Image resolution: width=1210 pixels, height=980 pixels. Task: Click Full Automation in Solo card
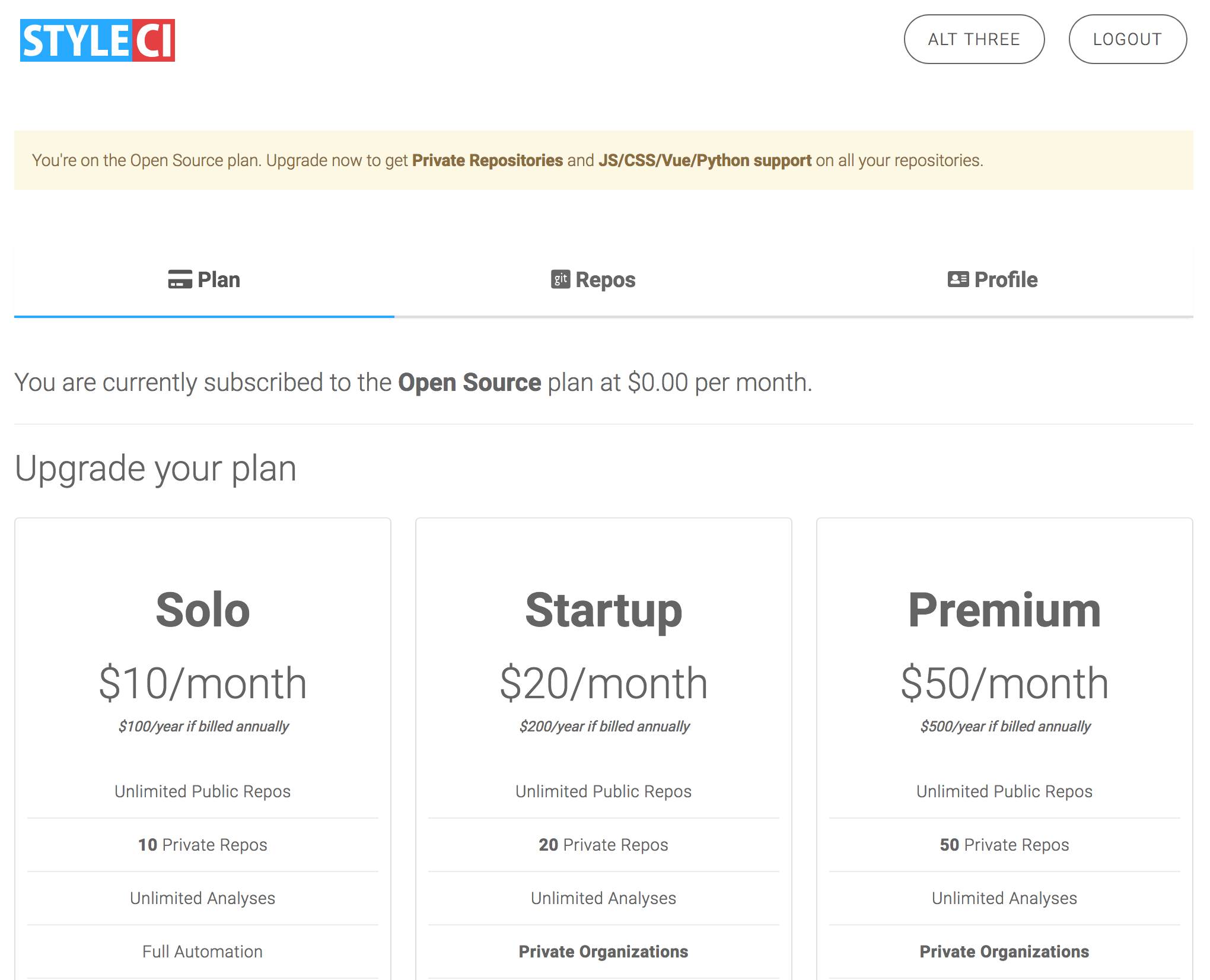[203, 952]
